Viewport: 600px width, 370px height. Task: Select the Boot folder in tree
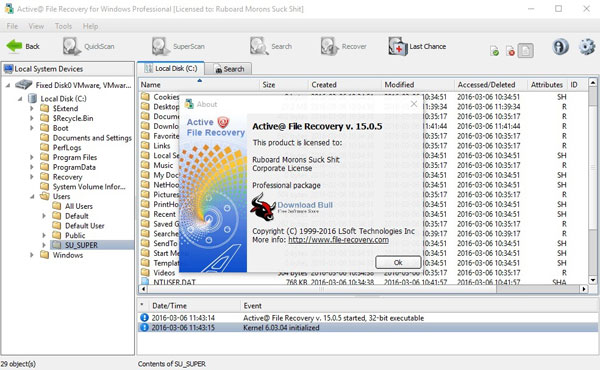pos(60,128)
